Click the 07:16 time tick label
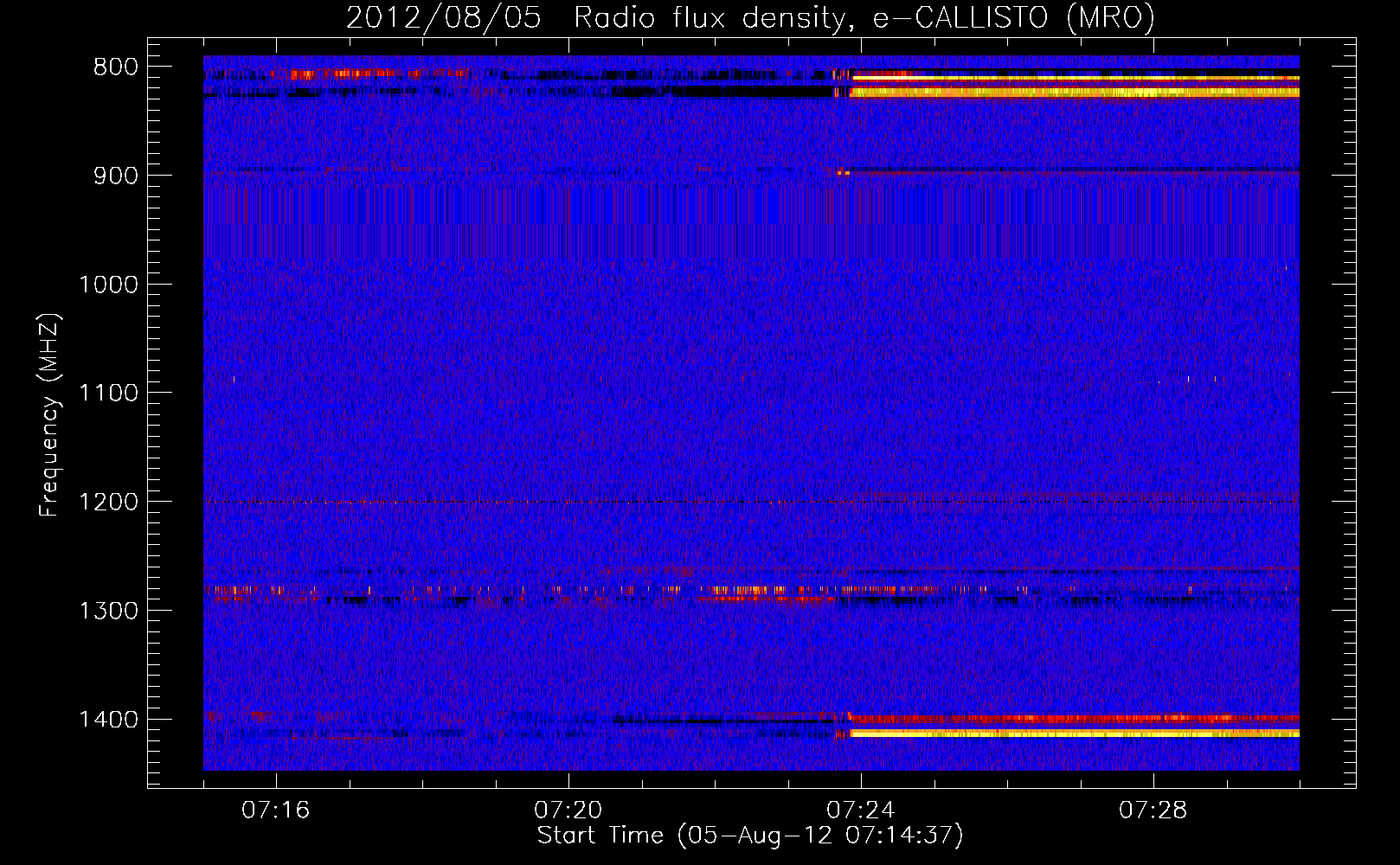The width and height of the screenshot is (1400, 865). click(276, 811)
